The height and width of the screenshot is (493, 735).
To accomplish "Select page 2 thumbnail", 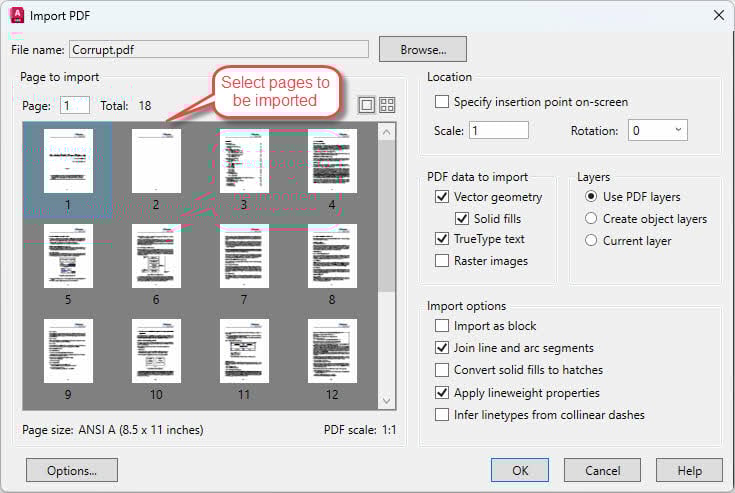I will [x=156, y=161].
